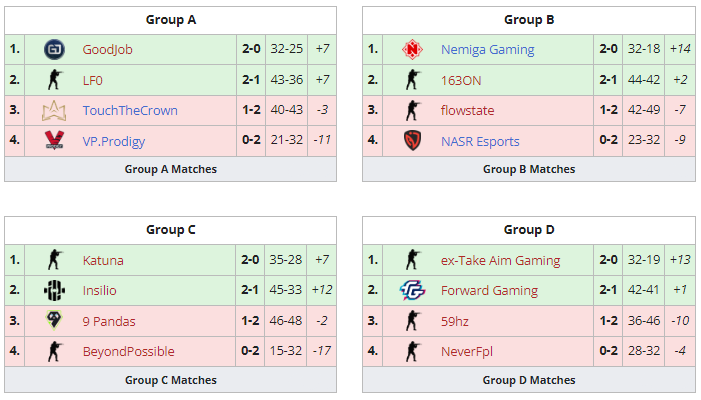Image resolution: width=701 pixels, height=400 pixels.
Task: Click the 9 Pandas team logo
Action: click(x=54, y=321)
